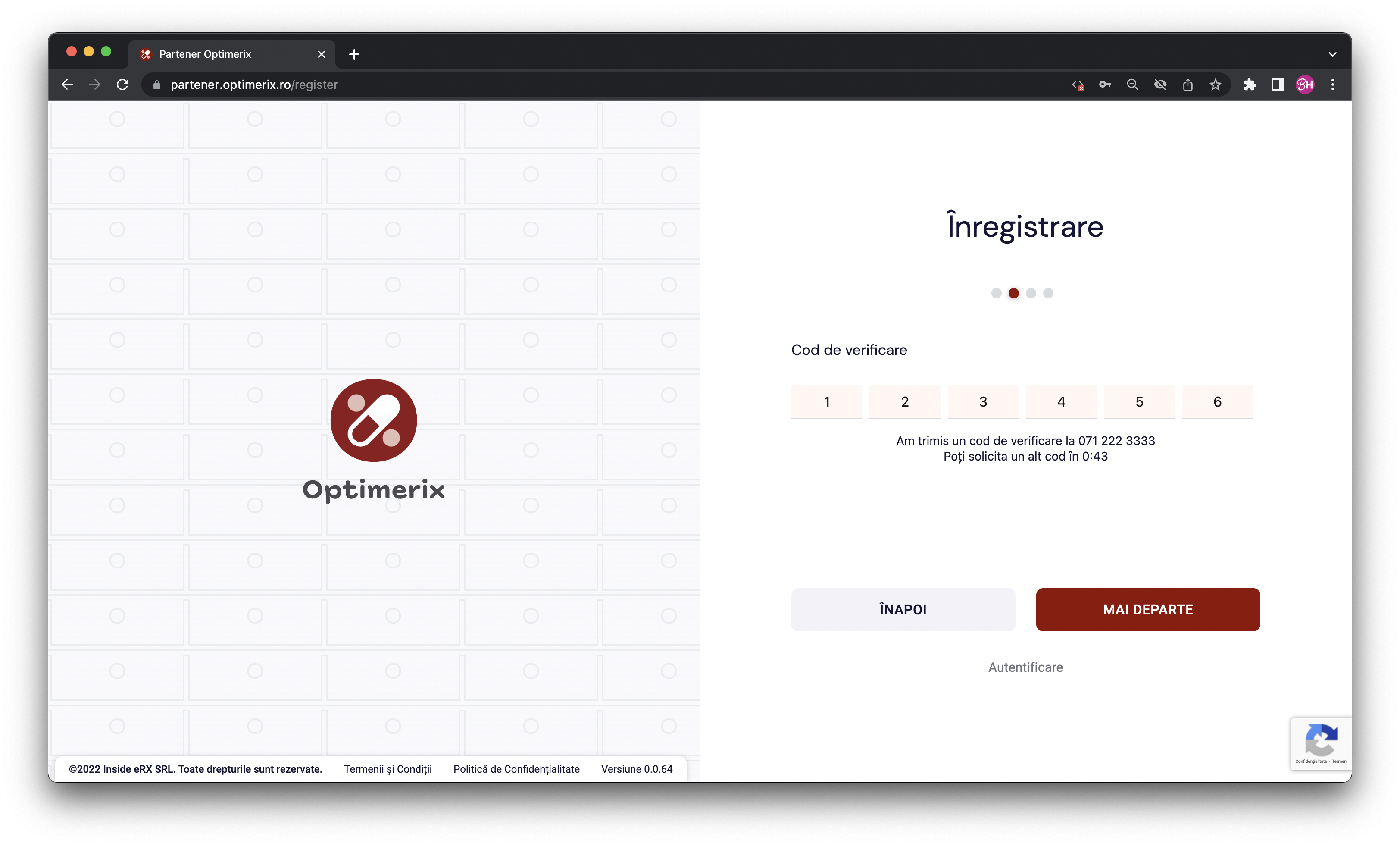Focus the verification code box showing 2
1400x846 pixels.
tap(905, 402)
